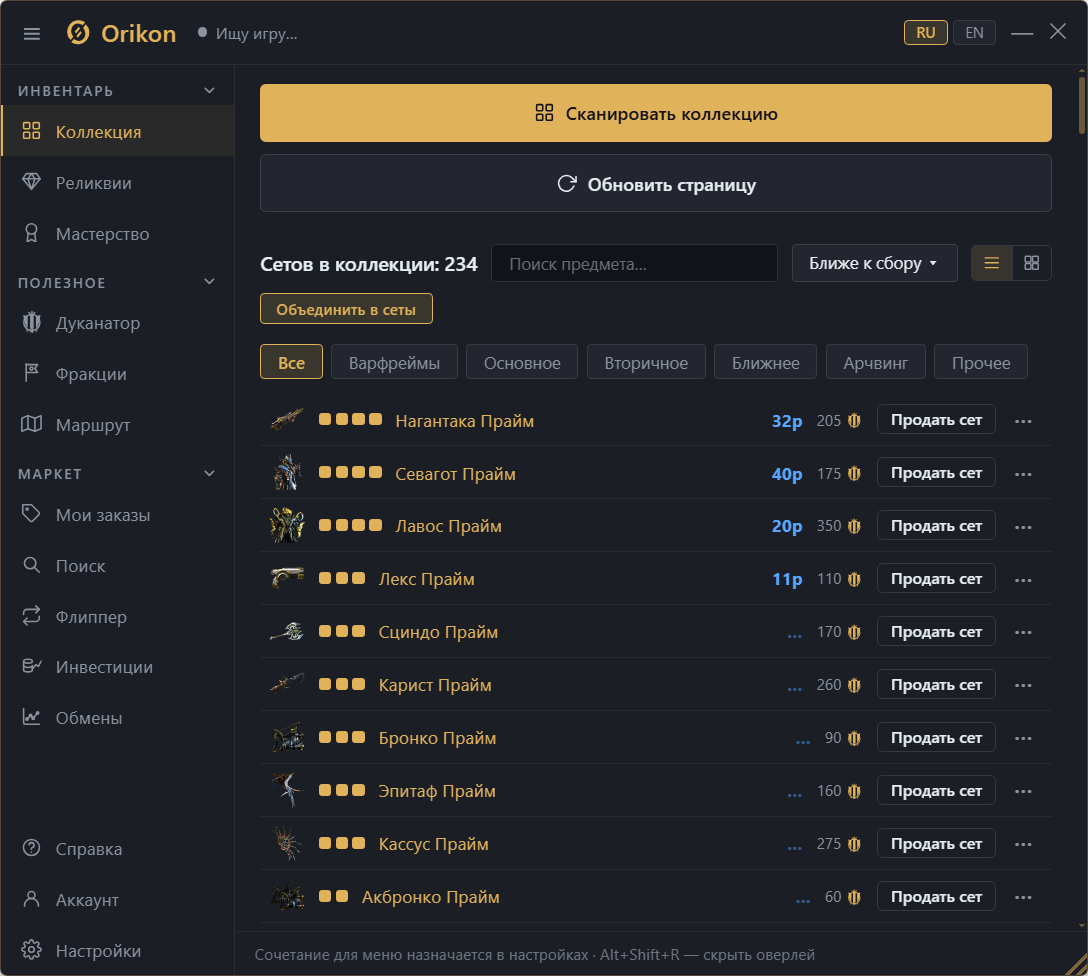Open Инвестиции section
The image size is (1088, 976).
118,667
